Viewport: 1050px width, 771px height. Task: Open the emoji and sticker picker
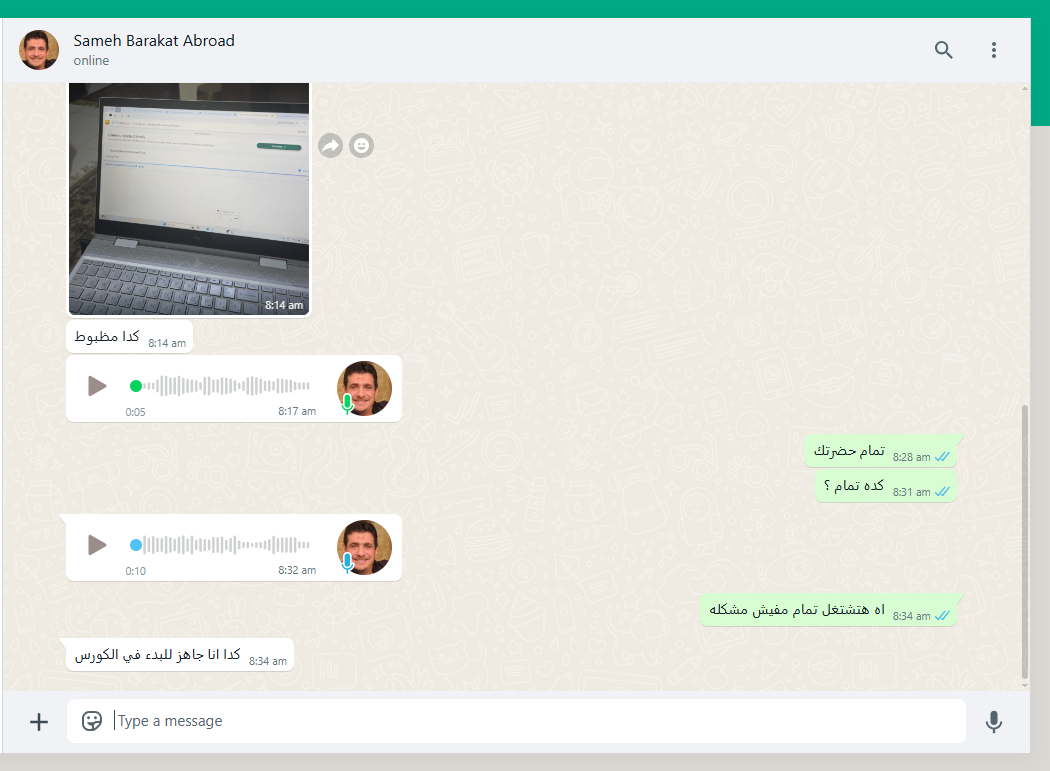coord(92,721)
